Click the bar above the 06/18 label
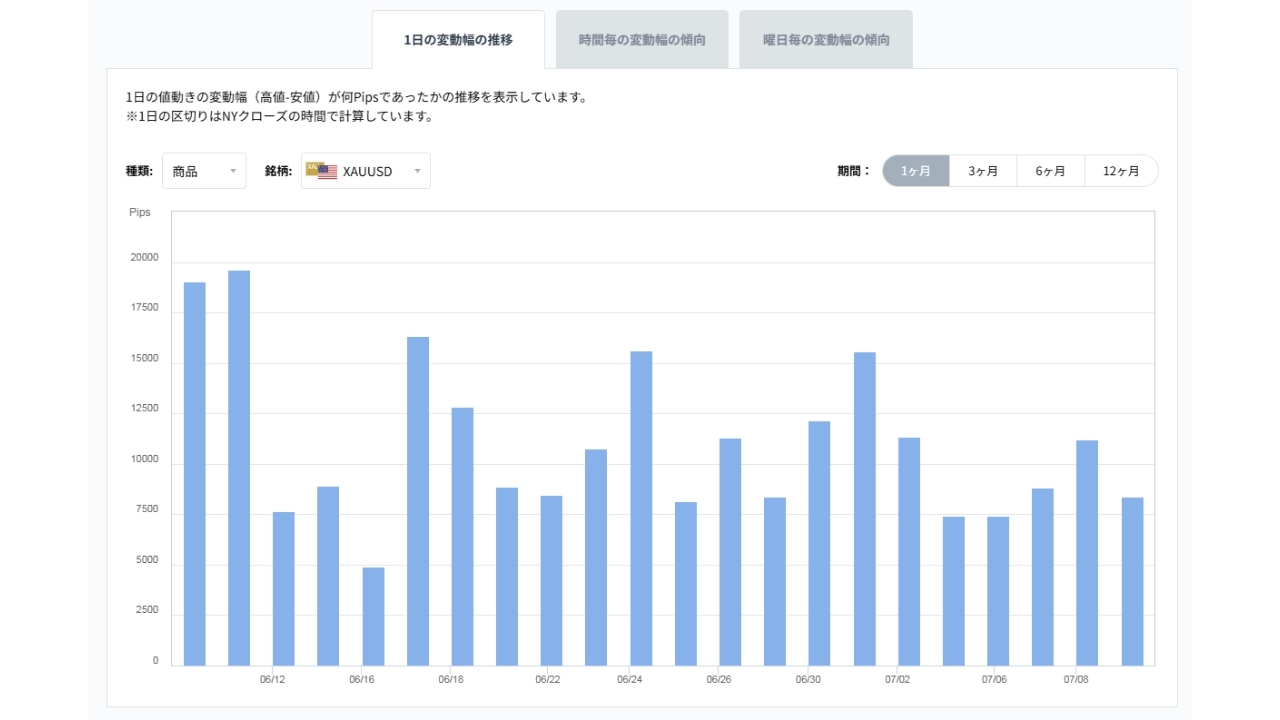This screenshot has height=720, width=1280. (462, 537)
